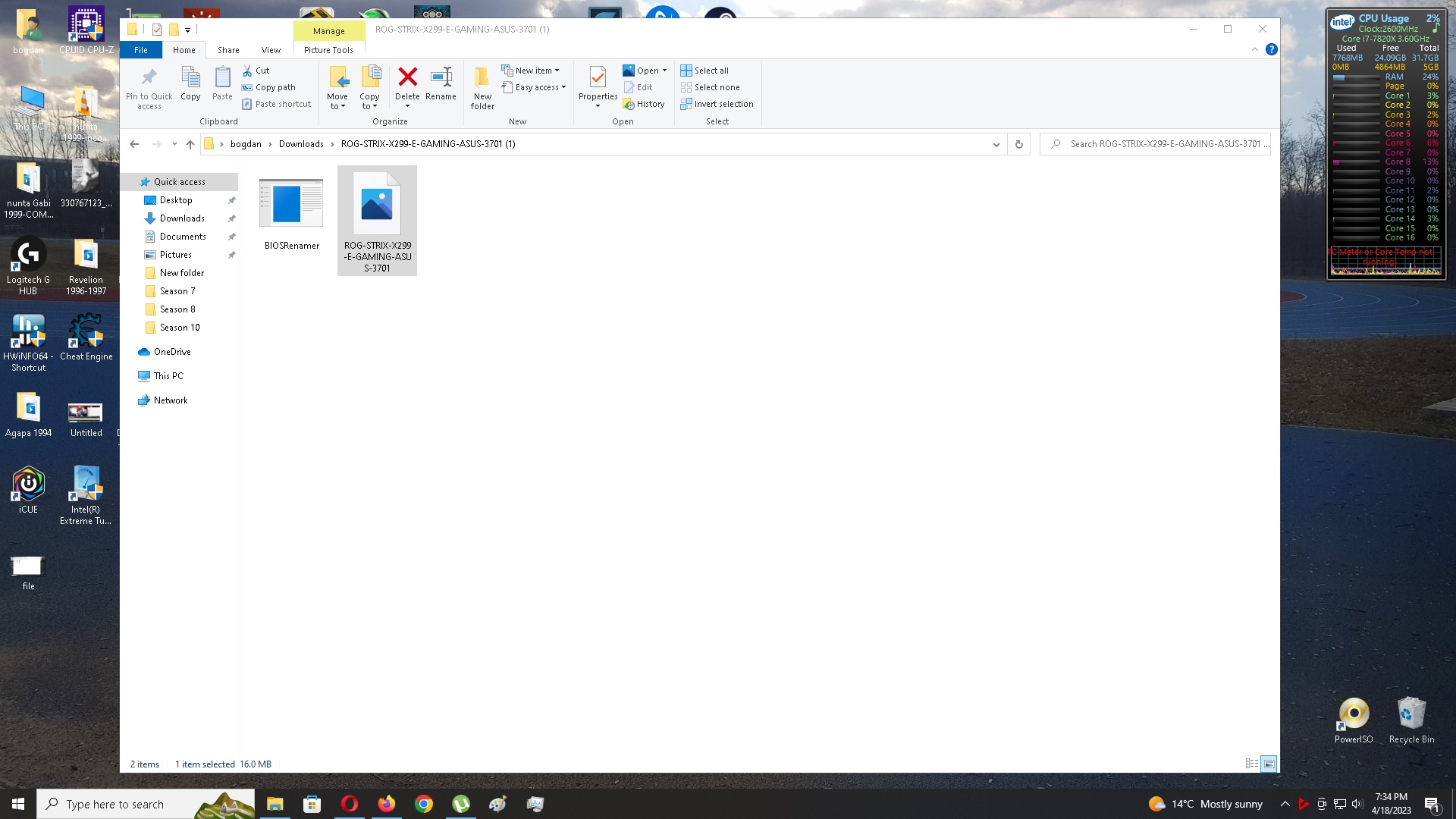This screenshot has width=1456, height=819.
Task: Select Quick access in navigation pane
Action: tap(180, 182)
